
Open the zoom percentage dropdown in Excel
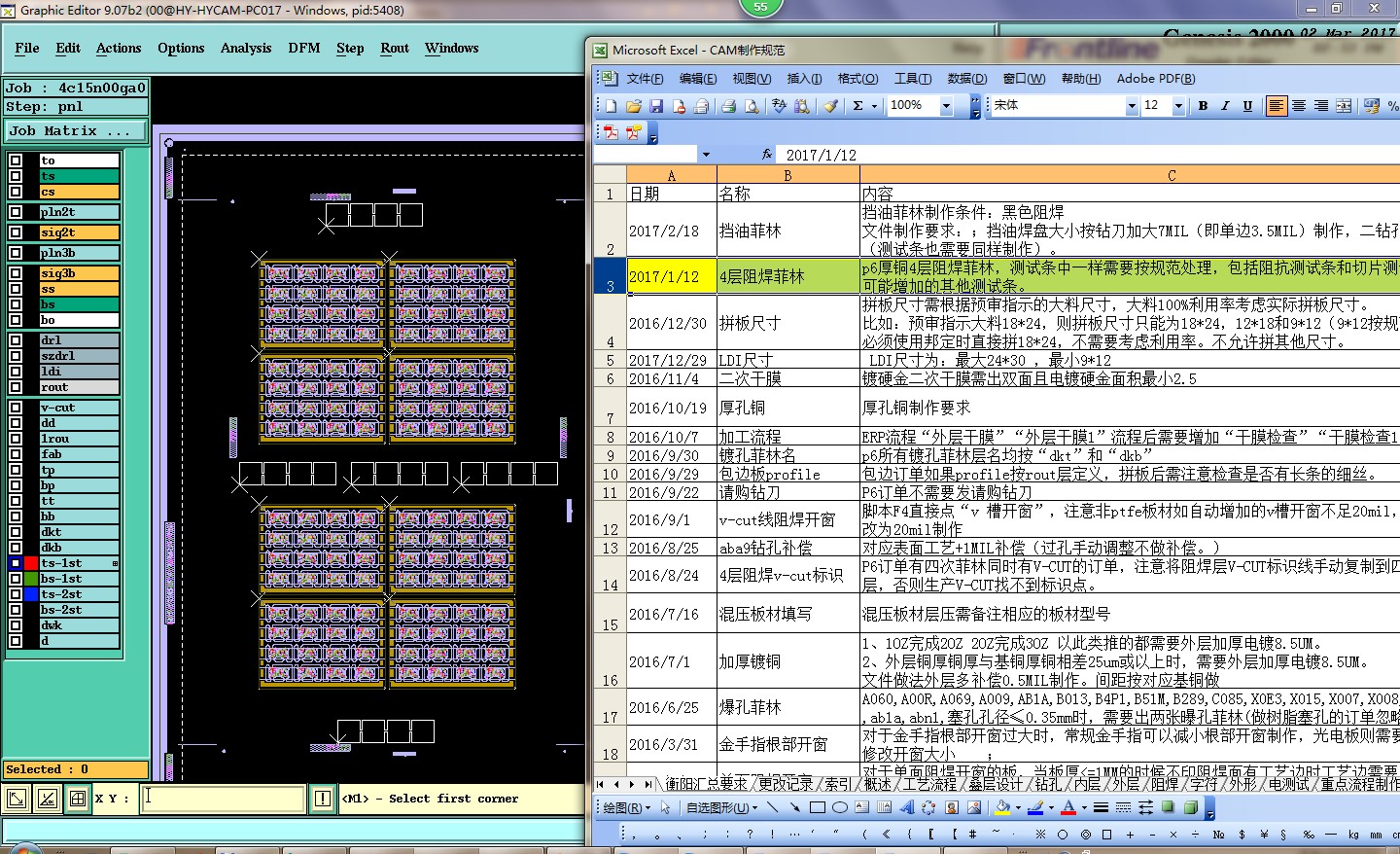(x=946, y=106)
